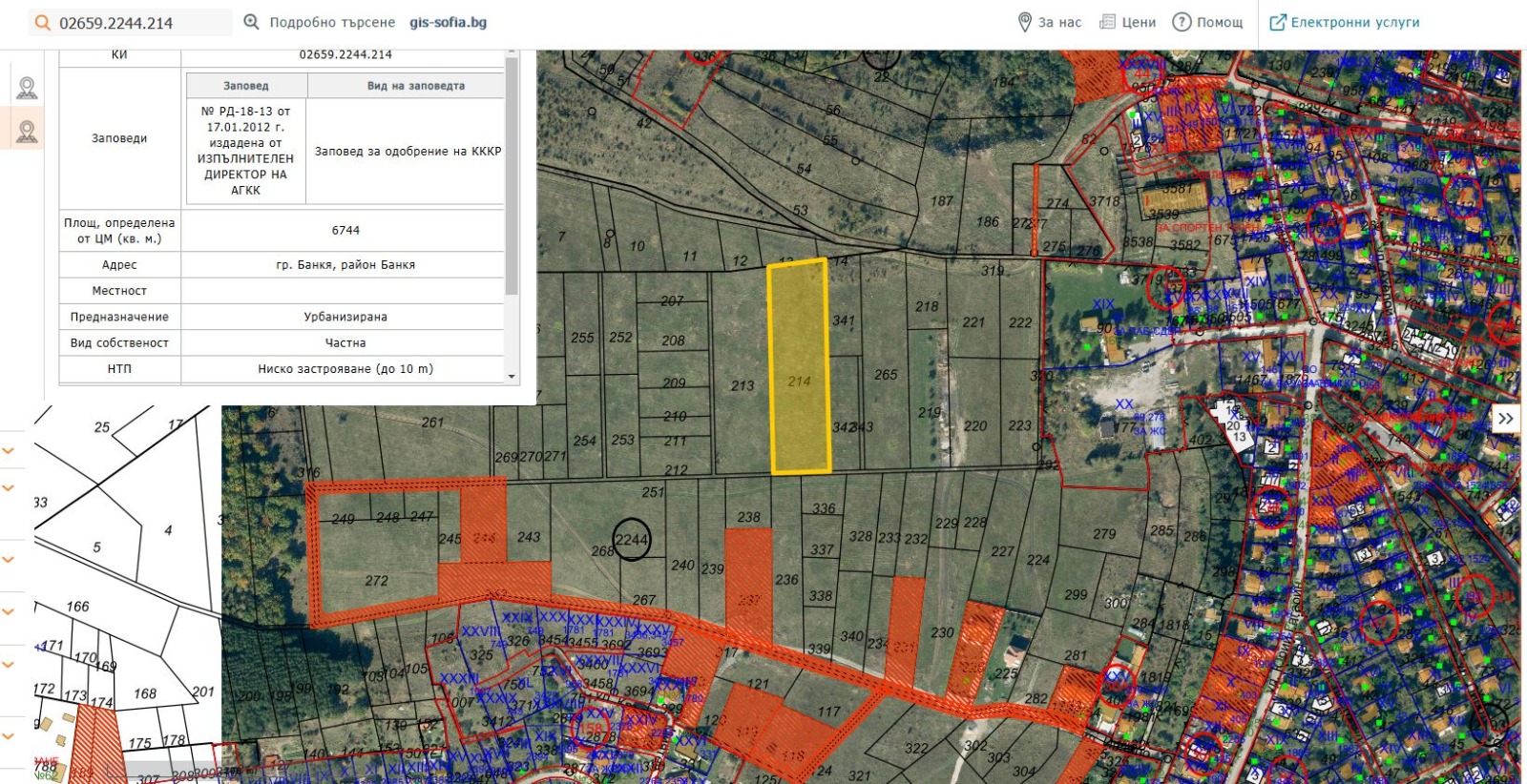This screenshot has height=784, width=1527.
Task: Open the За нас menu item
Action: (1050, 22)
